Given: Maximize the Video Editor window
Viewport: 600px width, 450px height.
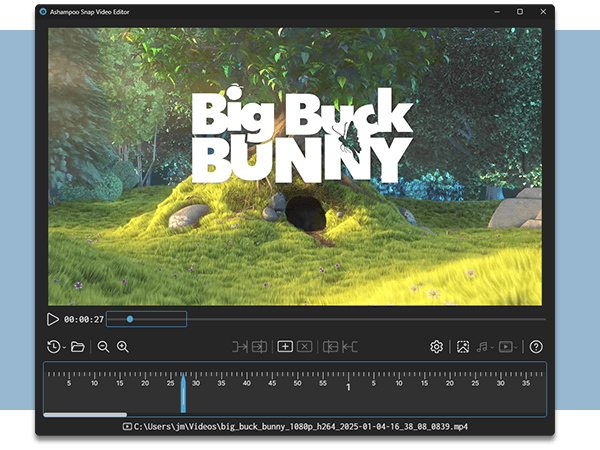Looking at the screenshot, I should 520,12.
